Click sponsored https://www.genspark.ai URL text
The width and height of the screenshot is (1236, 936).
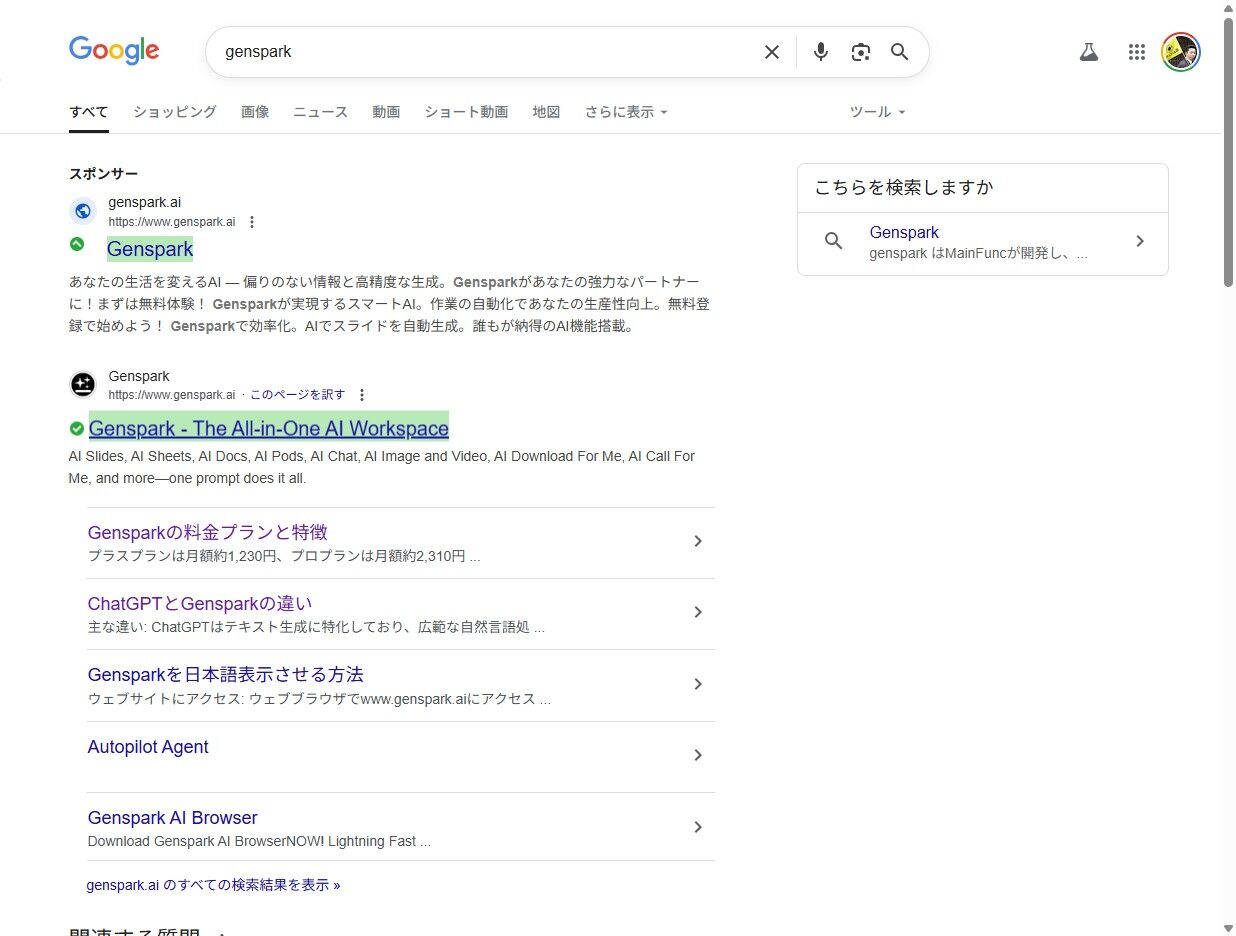click(172, 222)
